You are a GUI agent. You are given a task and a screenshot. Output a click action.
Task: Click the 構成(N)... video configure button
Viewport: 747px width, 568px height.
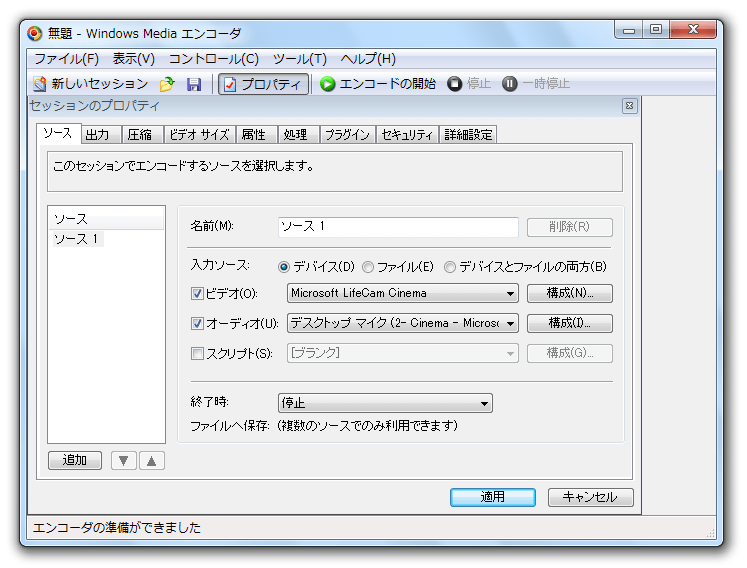(x=570, y=293)
